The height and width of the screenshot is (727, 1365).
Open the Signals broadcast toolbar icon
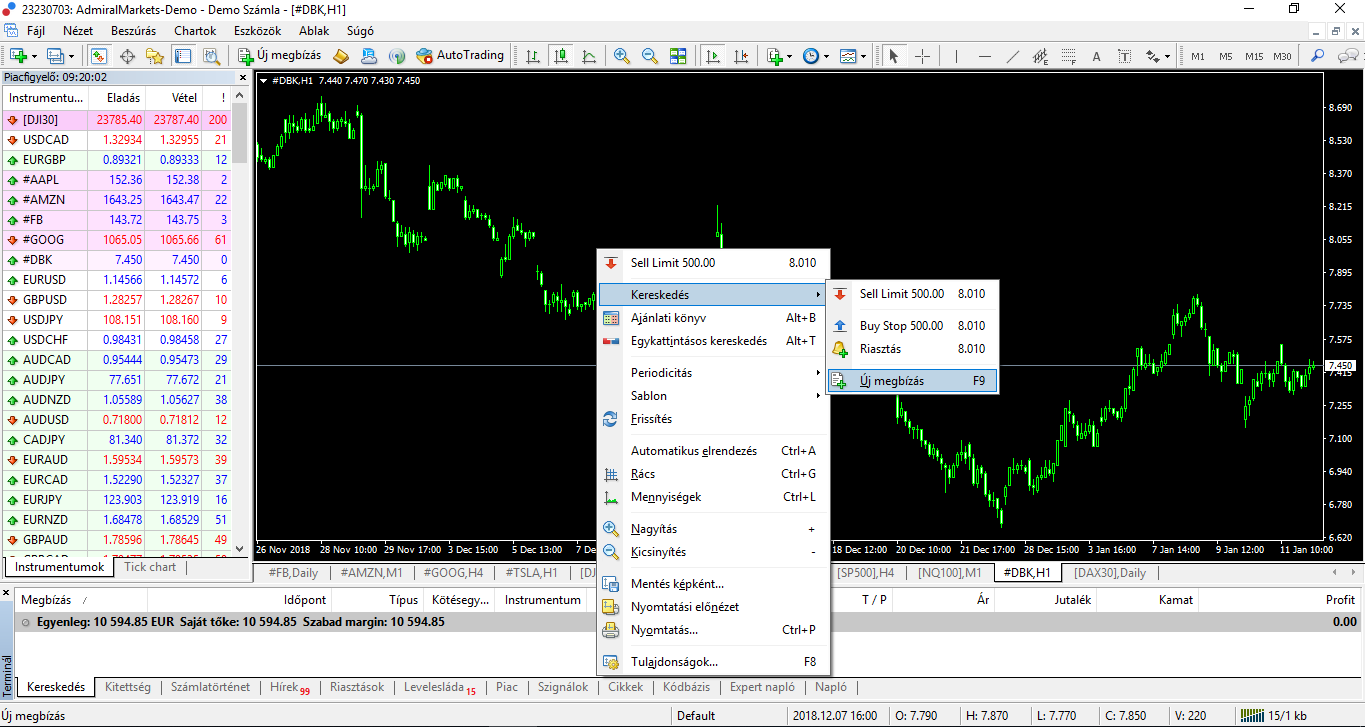(397, 56)
